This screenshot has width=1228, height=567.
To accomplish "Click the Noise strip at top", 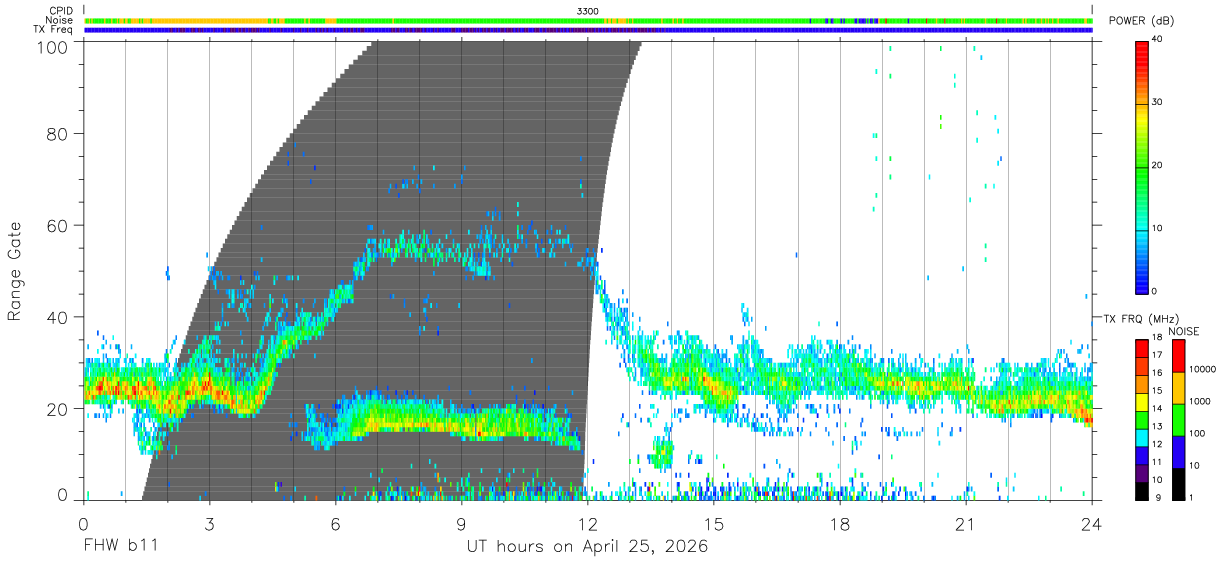I will (x=588, y=20).
